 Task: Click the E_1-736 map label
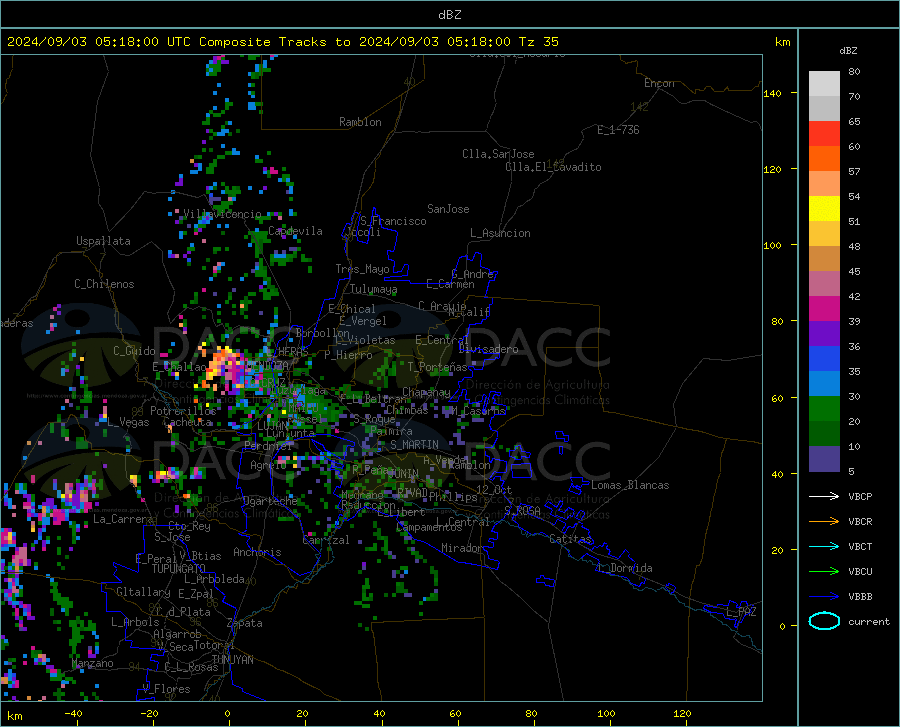point(618,130)
